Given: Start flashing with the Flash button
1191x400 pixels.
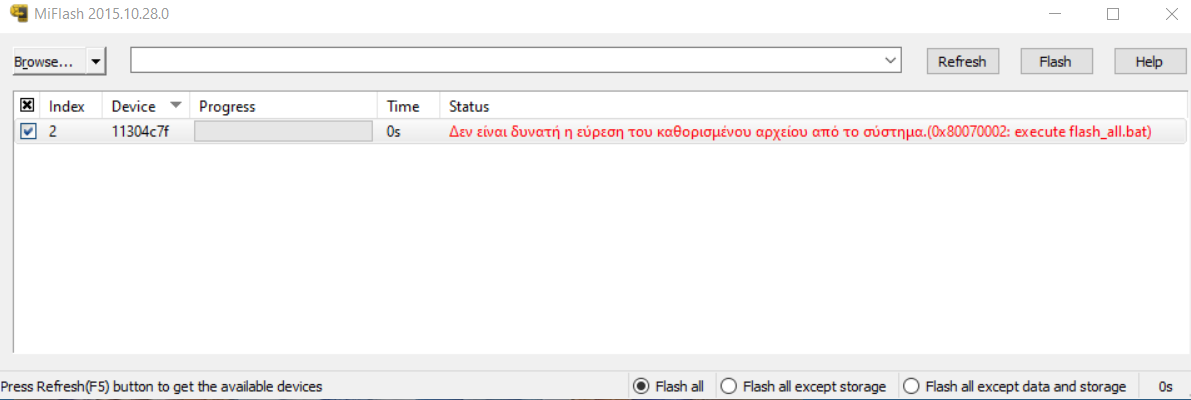Looking at the screenshot, I should coord(1055,61).
